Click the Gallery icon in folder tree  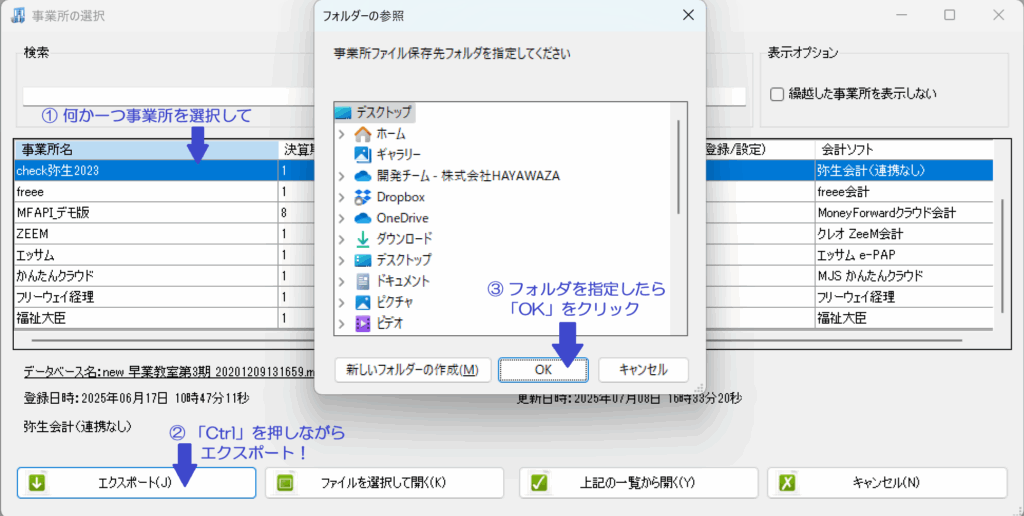(x=362, y=155)
